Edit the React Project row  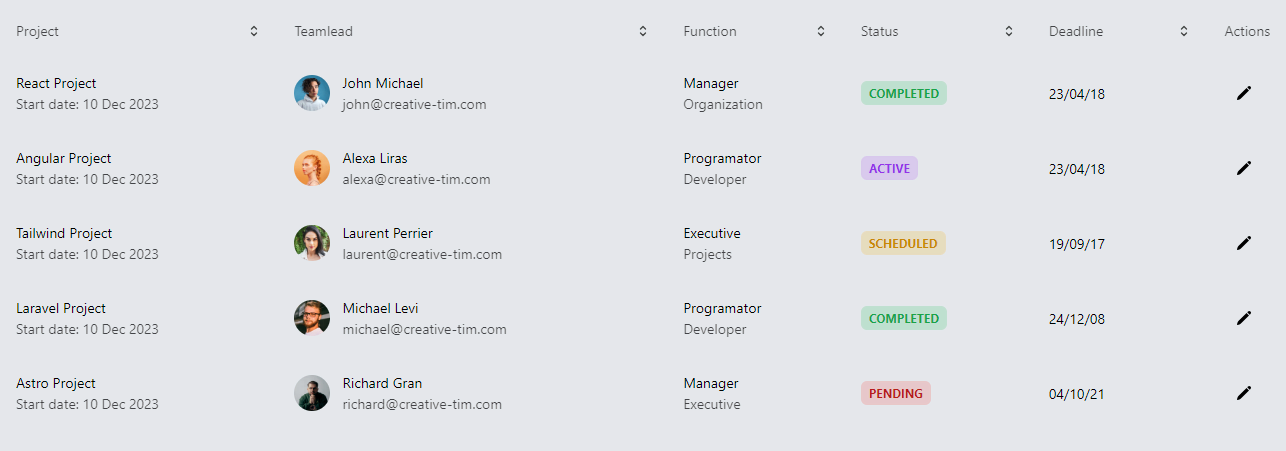(x=1244, y=93)
